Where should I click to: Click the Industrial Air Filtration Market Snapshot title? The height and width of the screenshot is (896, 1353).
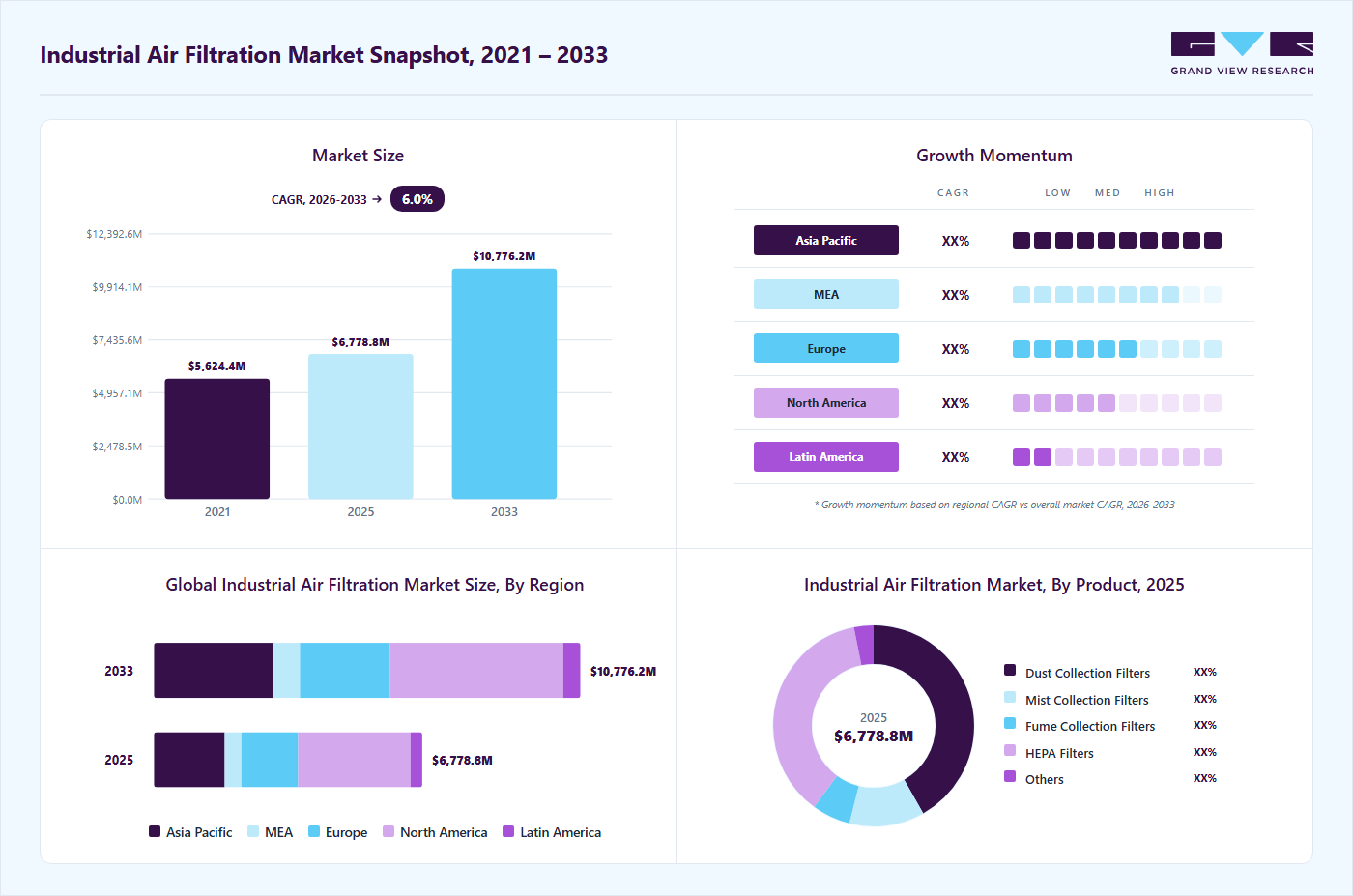[x=324, y=55]
